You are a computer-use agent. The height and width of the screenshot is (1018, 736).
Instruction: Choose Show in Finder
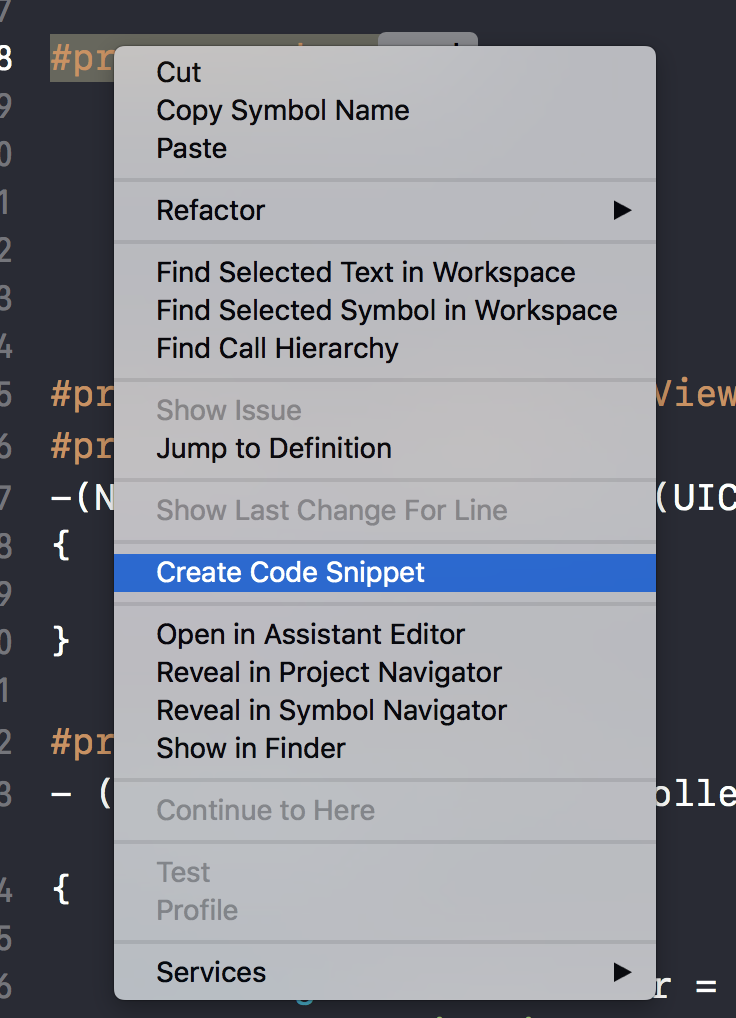tap(251, 748)
